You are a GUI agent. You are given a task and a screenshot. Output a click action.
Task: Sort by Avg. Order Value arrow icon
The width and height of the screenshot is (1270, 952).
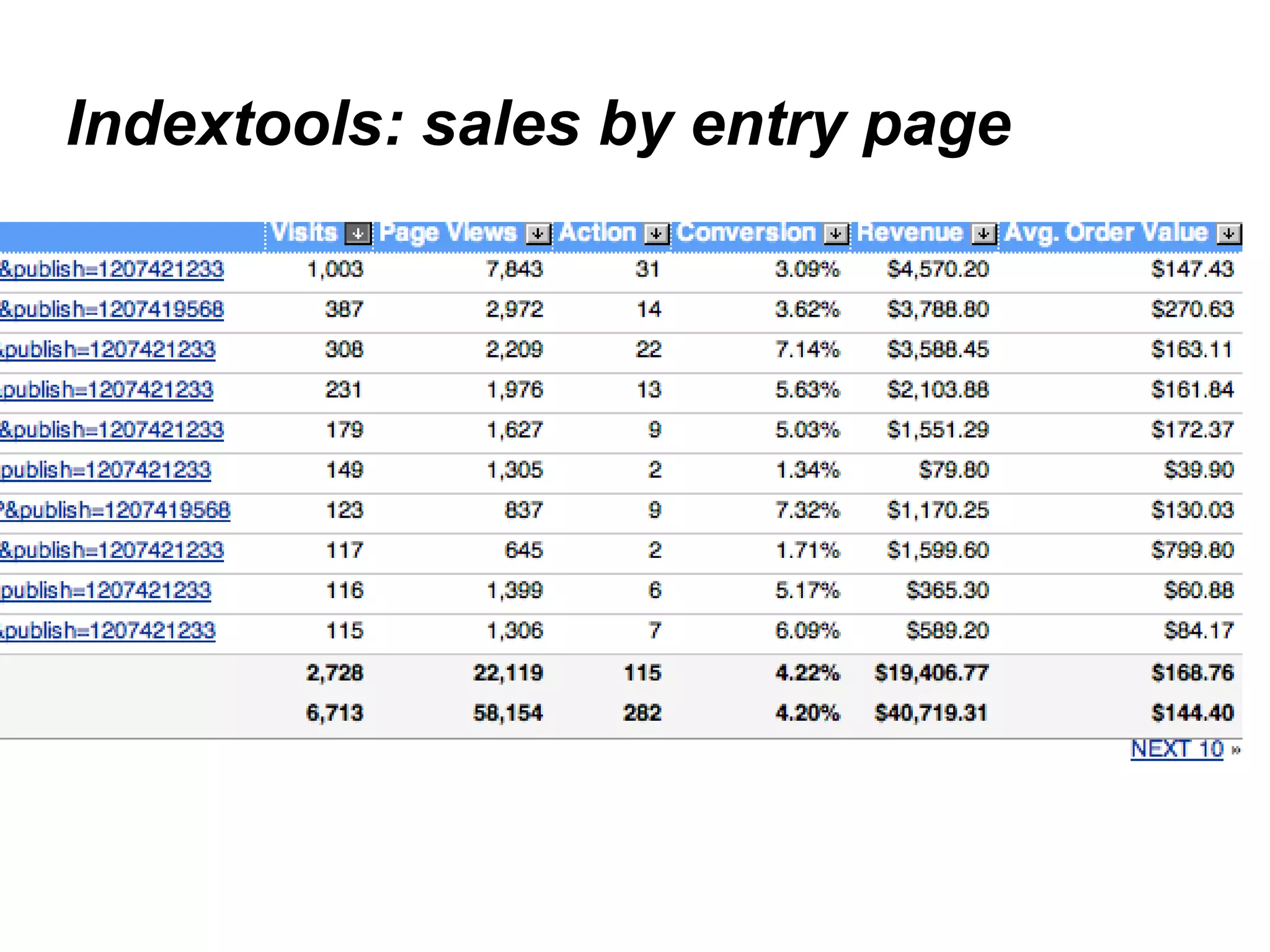click(x=1228, y=234)
